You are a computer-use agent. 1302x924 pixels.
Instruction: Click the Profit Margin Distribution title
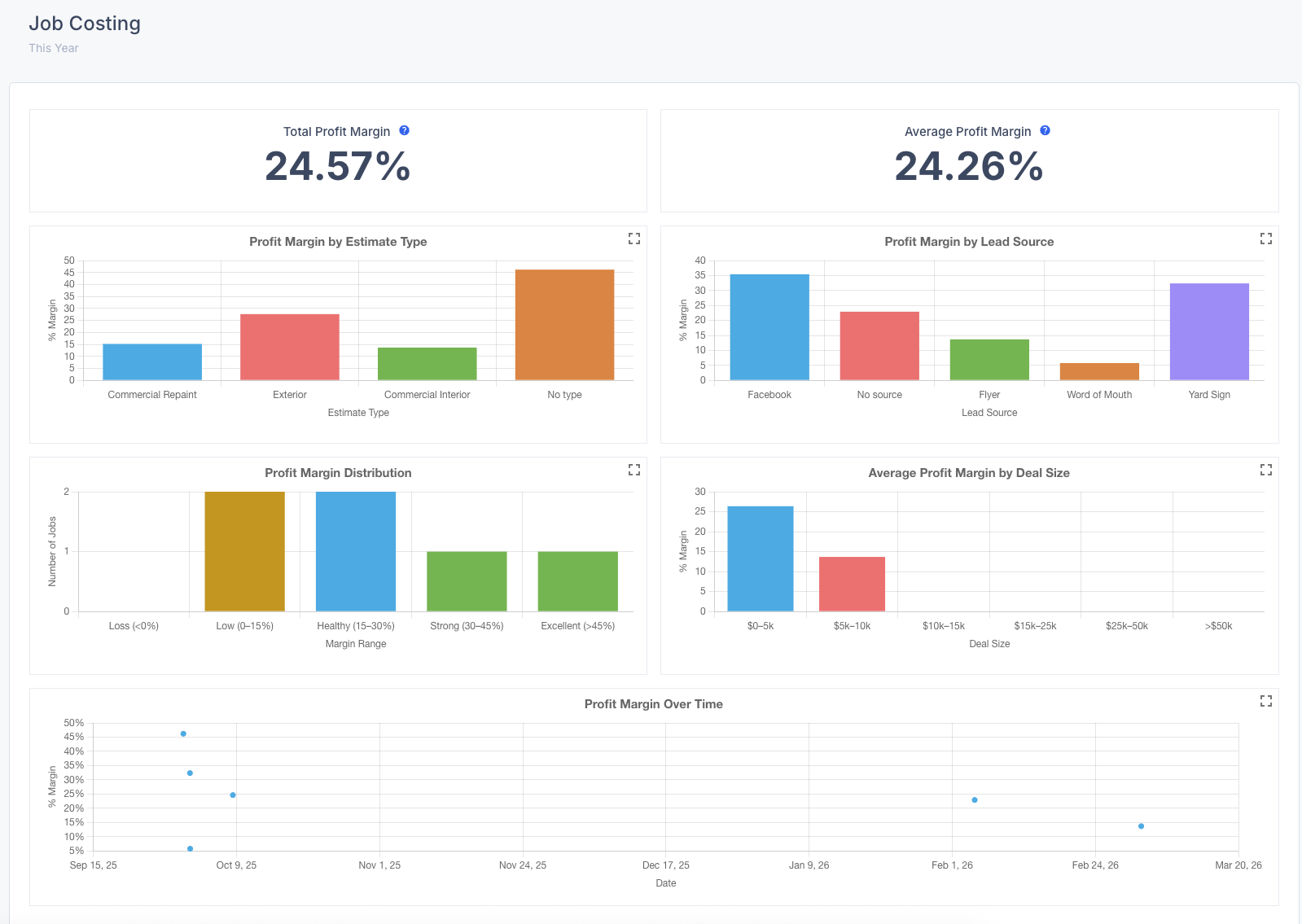[338, 473]
